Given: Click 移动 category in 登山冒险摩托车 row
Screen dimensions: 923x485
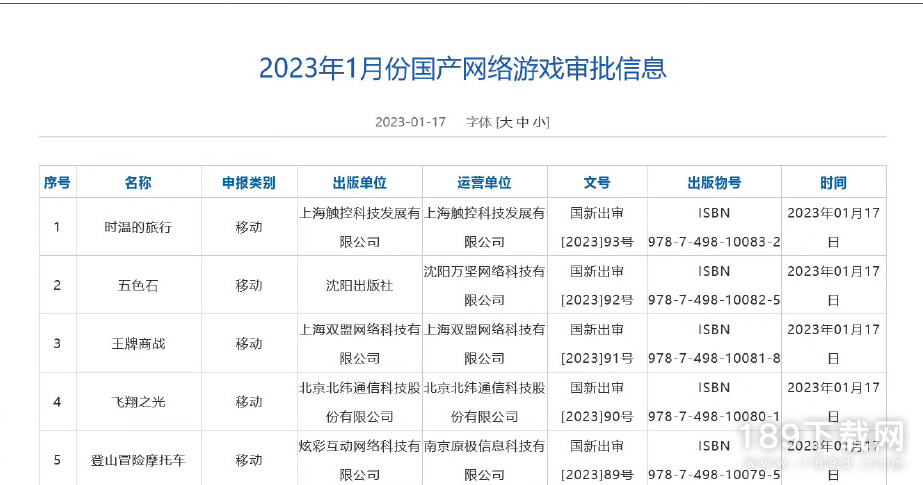Looking at the screenshot, I should 249,460.
